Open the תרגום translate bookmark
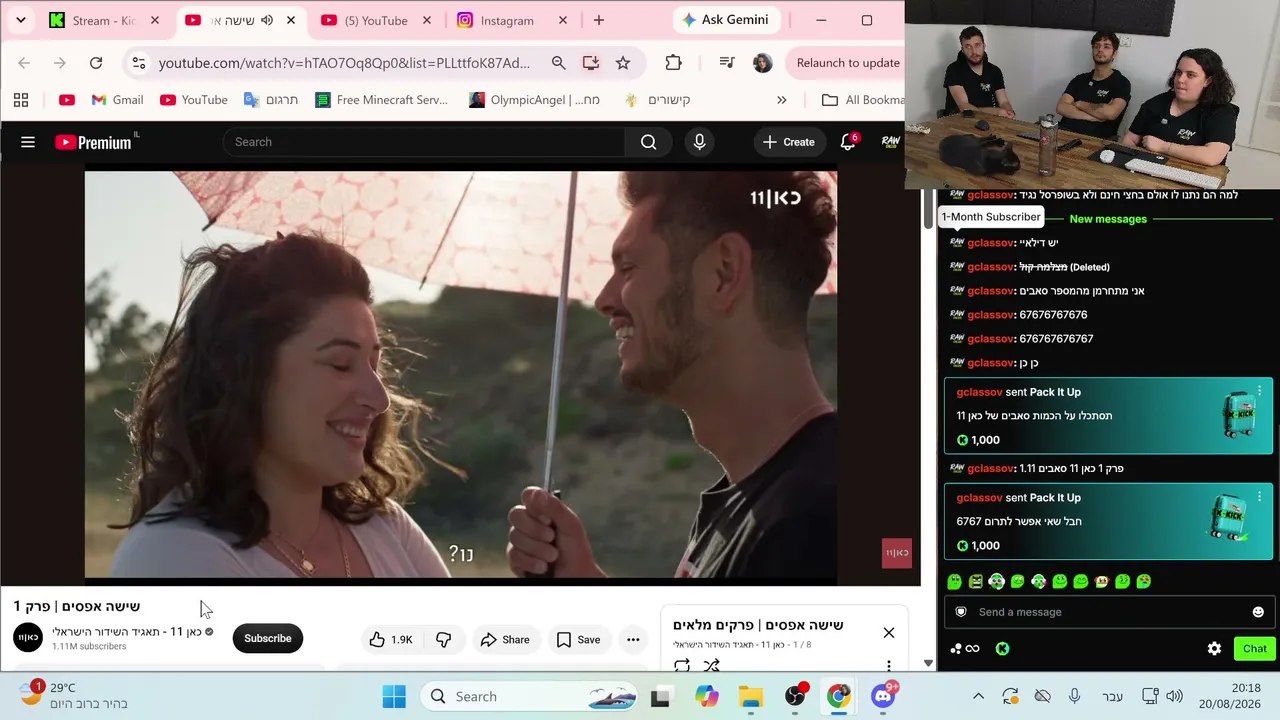The width and height of the screenshot is (1280, 720). tap(271, 100)
